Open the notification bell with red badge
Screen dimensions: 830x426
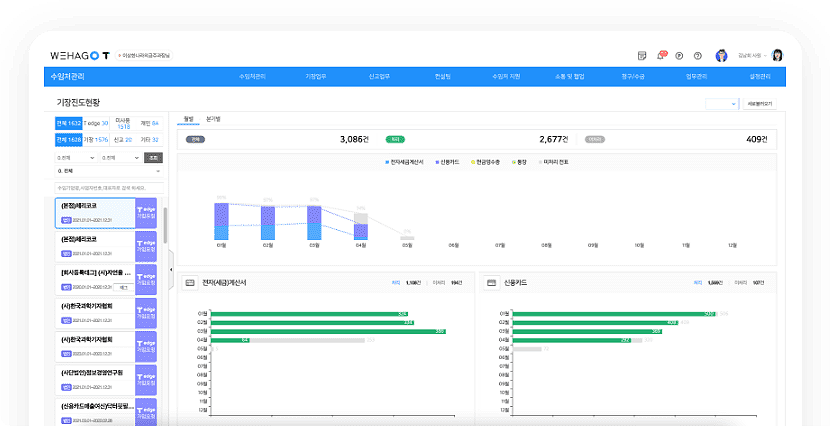click(661, 55)
